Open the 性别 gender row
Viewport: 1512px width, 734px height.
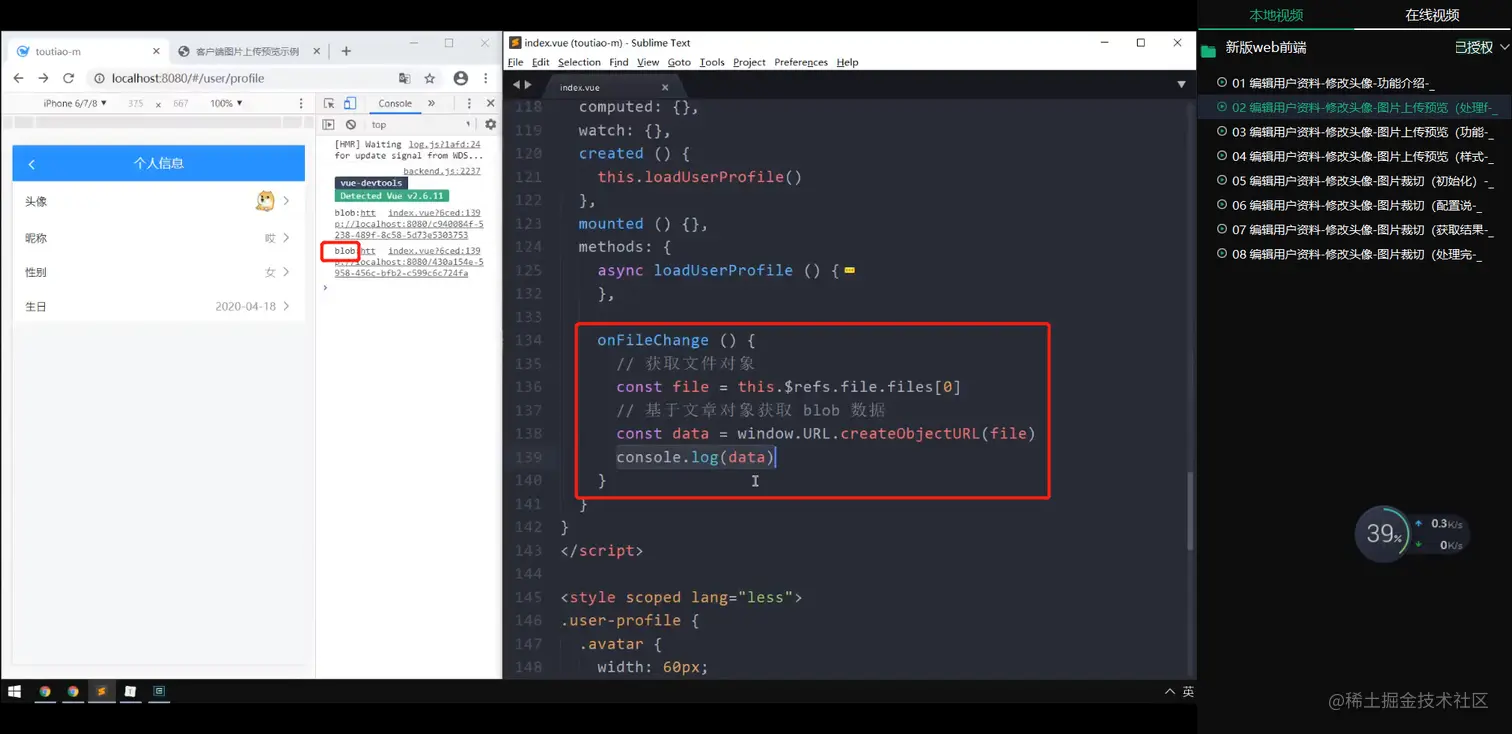pos(158,272)
